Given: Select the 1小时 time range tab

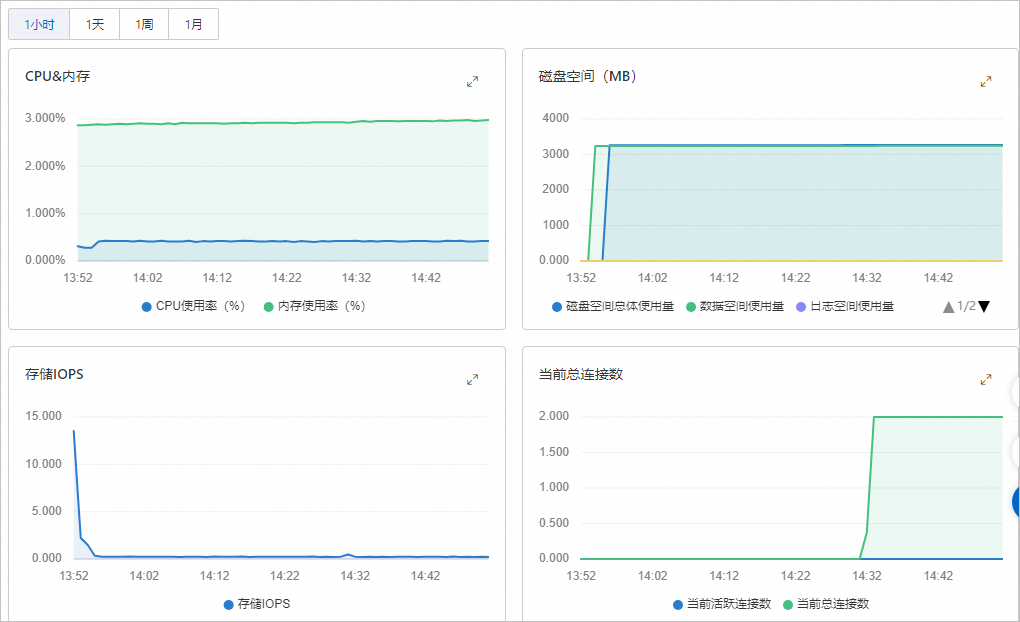Looking at the screenshot, I should click(39, 24).
